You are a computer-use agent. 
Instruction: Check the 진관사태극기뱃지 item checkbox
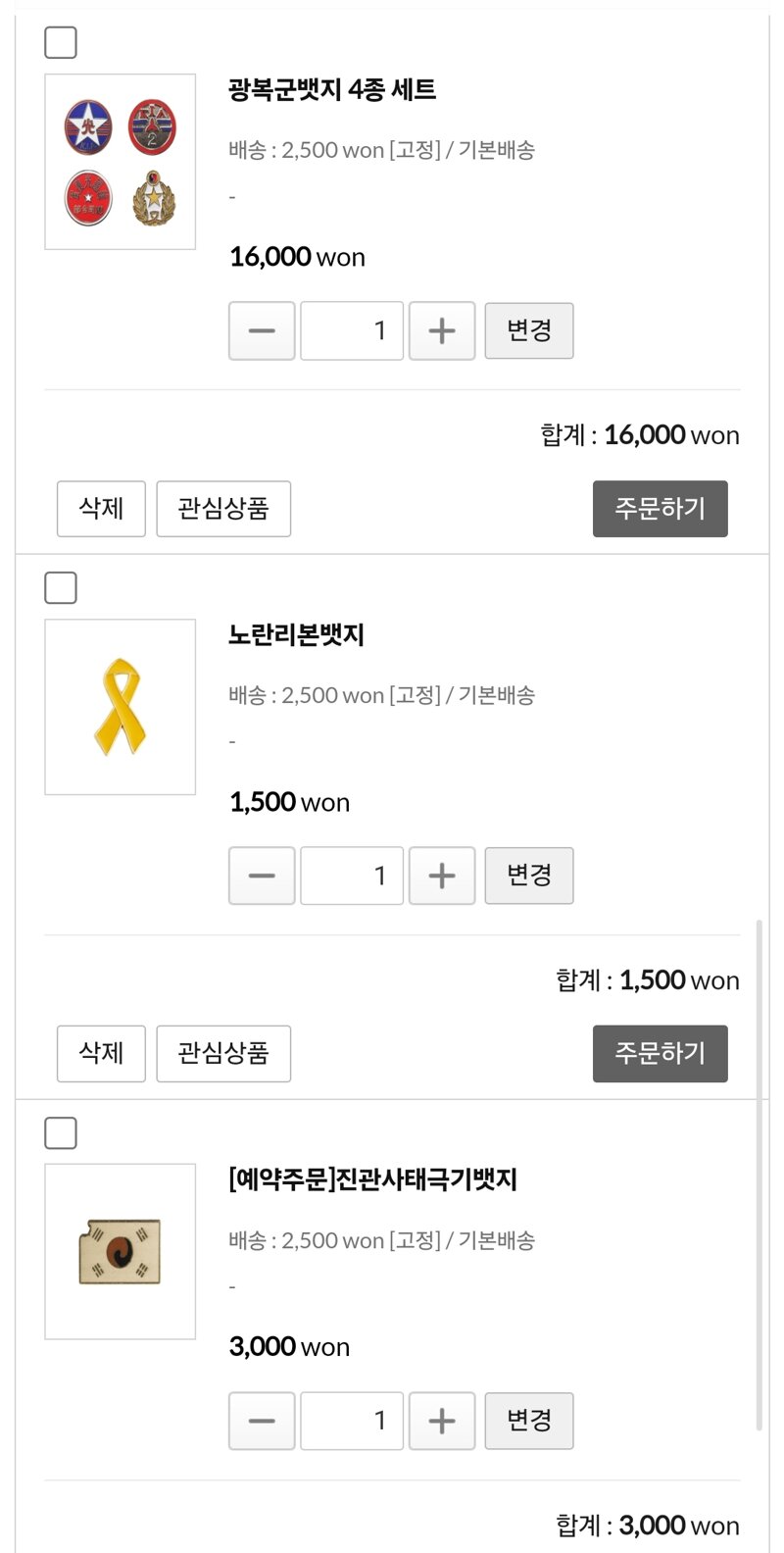tap(61, 1133)
